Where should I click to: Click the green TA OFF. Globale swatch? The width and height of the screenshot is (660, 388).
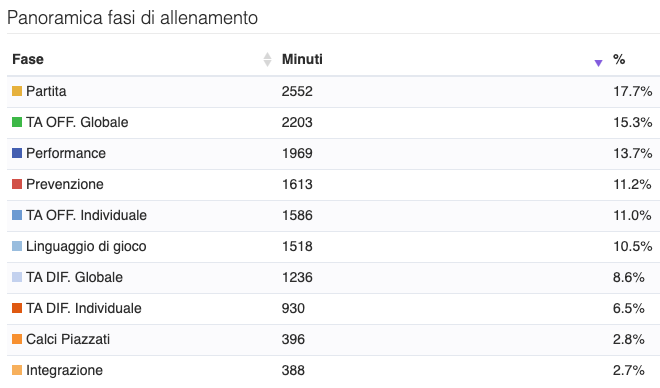tap(17, 122)
